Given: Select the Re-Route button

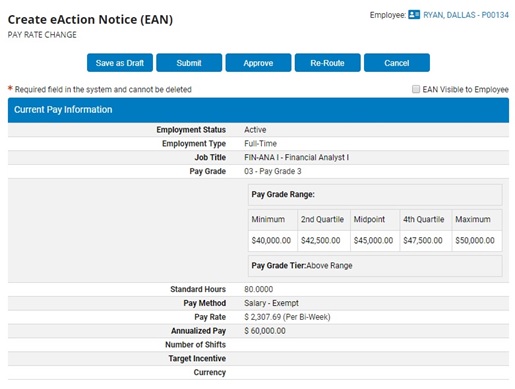Looking at the screenshot, I should (328, 63).
